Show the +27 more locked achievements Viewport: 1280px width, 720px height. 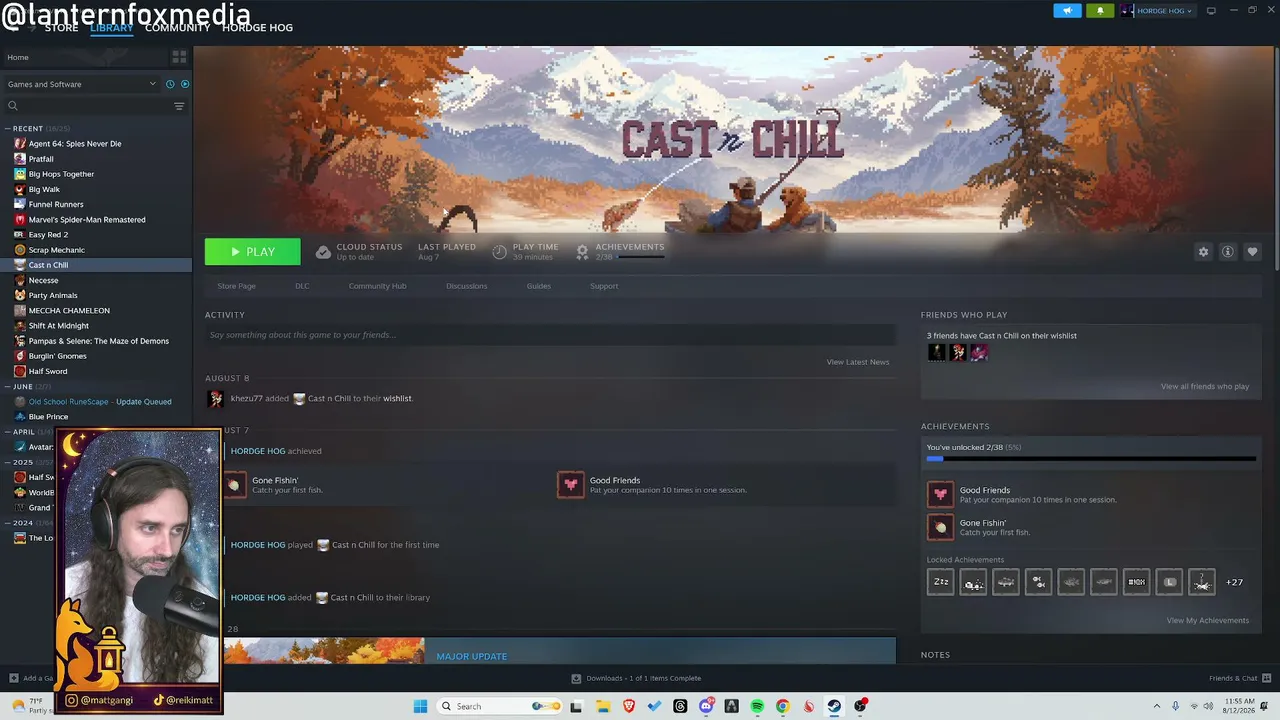tap(1235, 583)
